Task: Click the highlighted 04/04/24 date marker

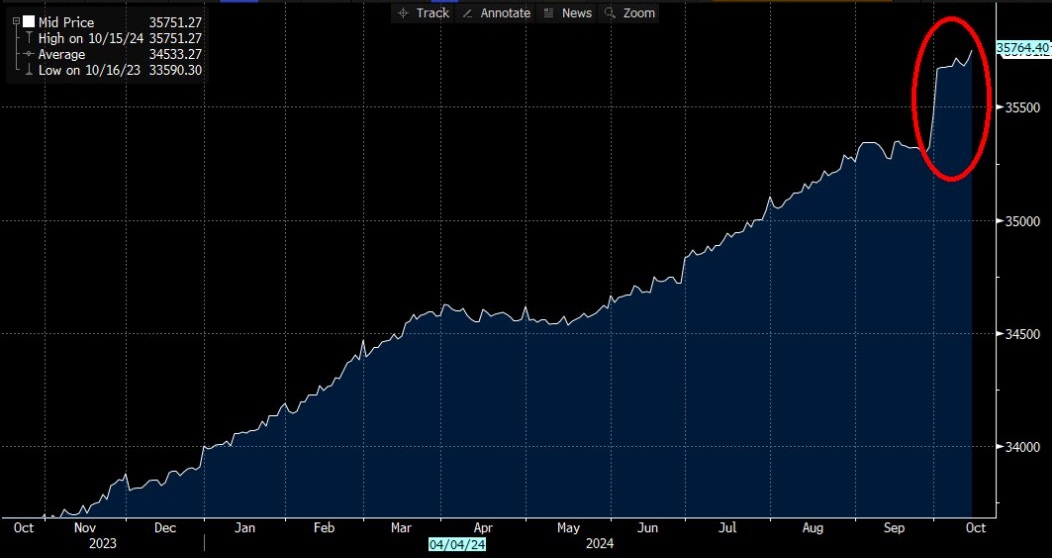Action: click(x=457, y=544)
